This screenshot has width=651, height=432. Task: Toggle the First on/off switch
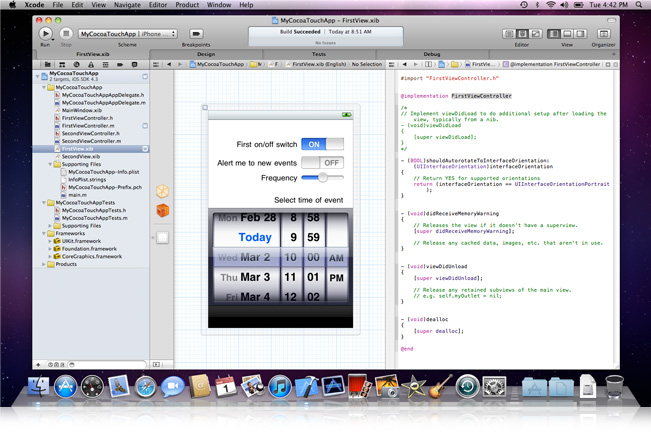(322, 144)
